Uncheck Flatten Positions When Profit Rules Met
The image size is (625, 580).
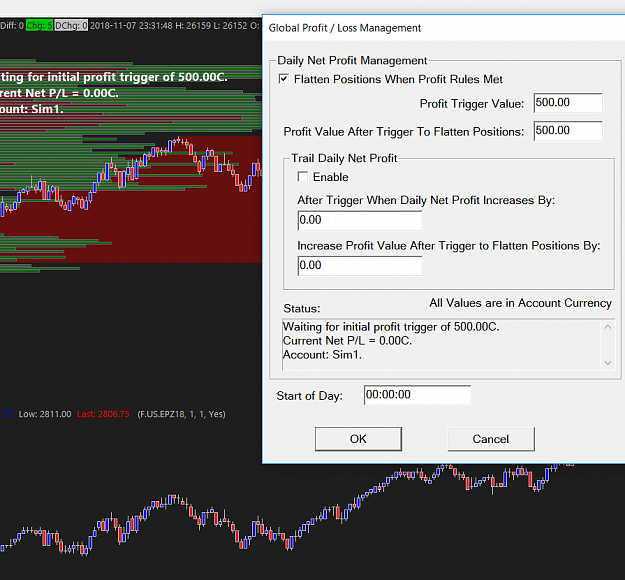point(284,79)
